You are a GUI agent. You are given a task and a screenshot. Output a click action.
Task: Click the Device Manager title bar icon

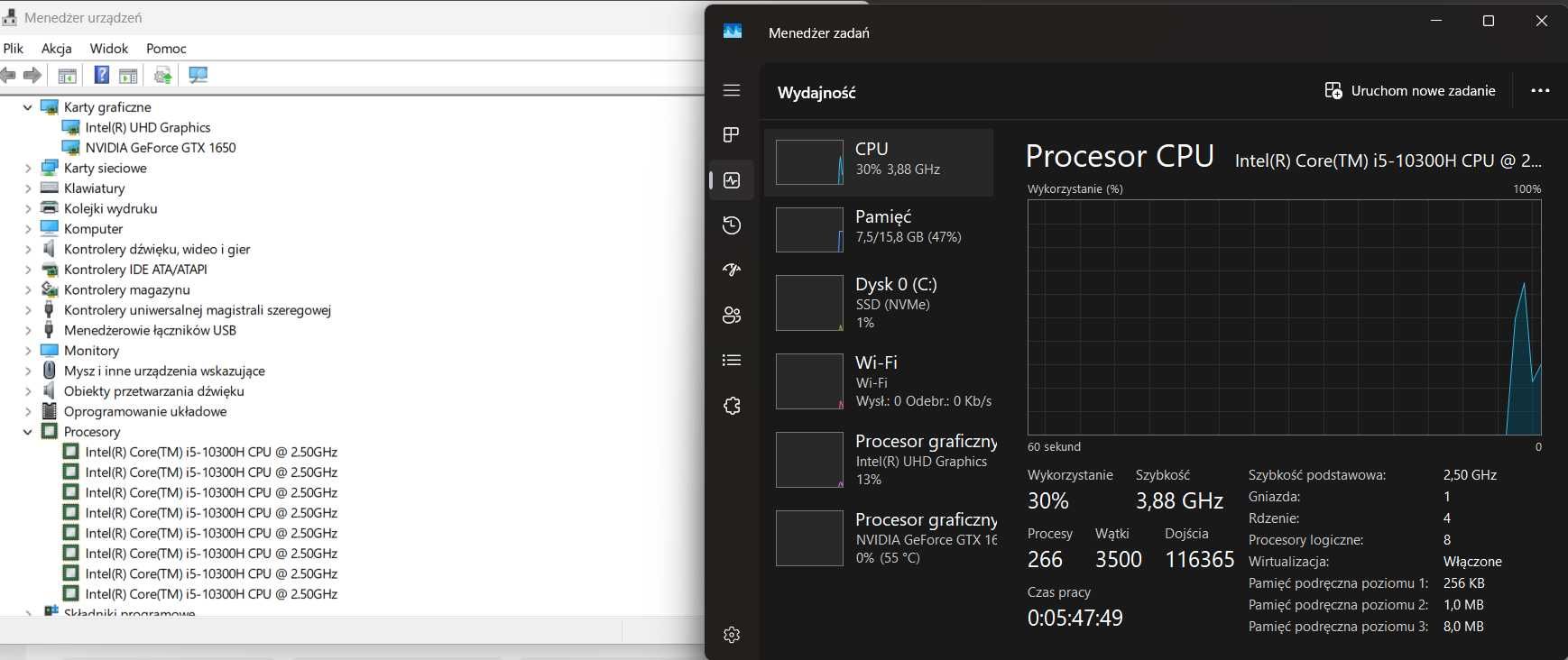[x=9, y=17]
